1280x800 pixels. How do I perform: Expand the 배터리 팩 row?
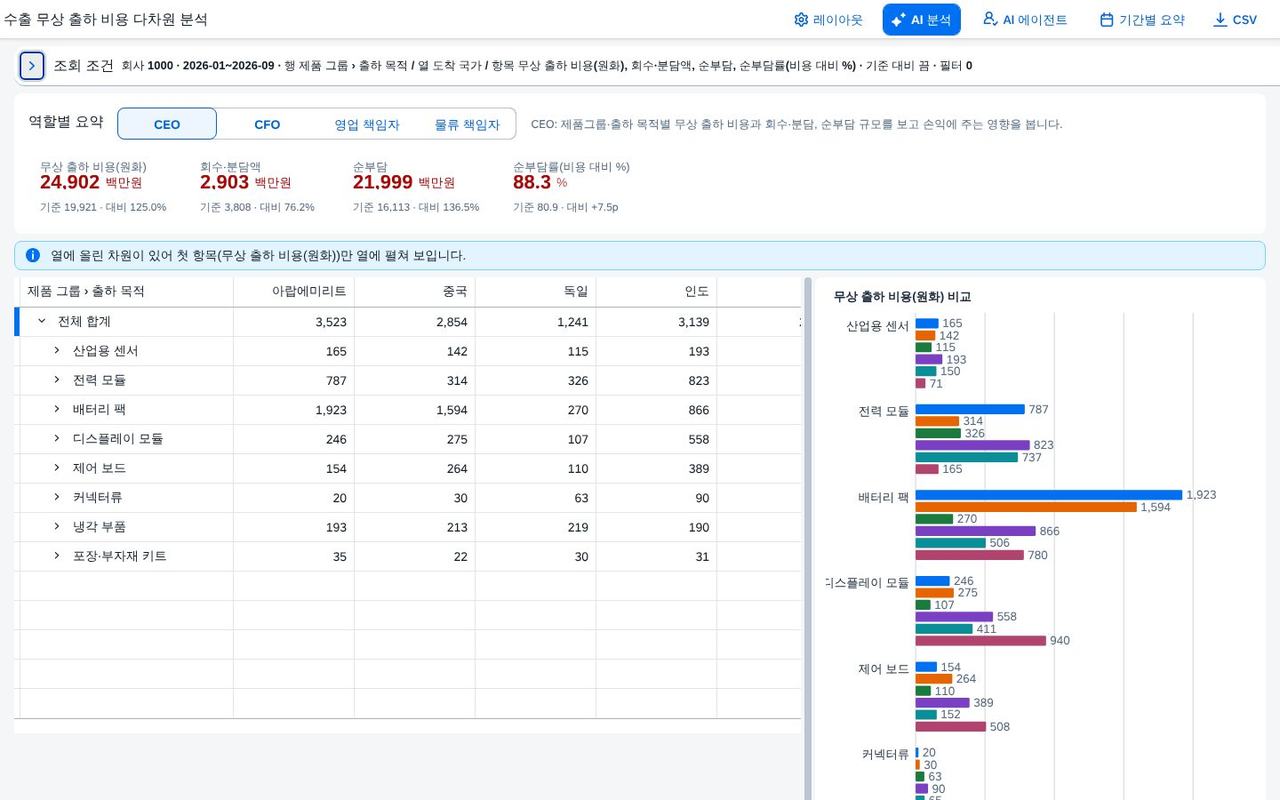tap(57, 410)
